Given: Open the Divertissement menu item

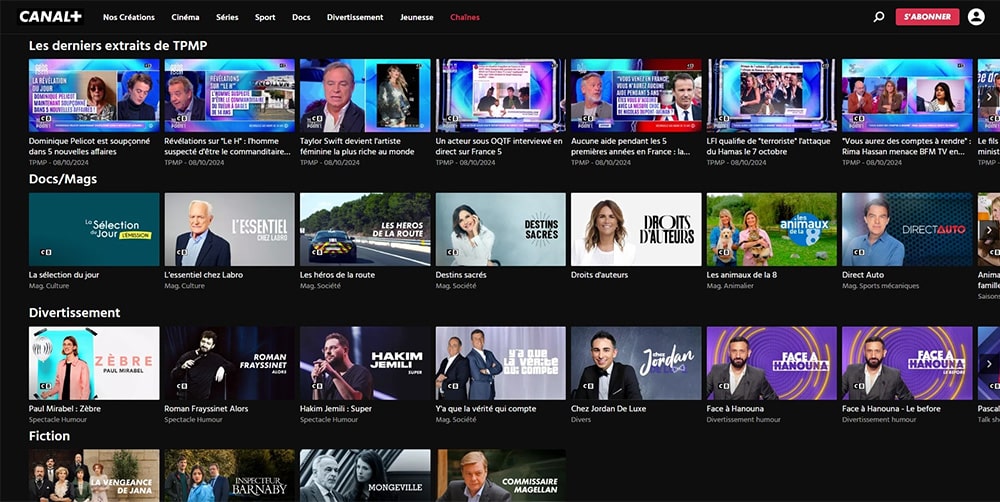Looking at the screenshot, I should point(355,17).
